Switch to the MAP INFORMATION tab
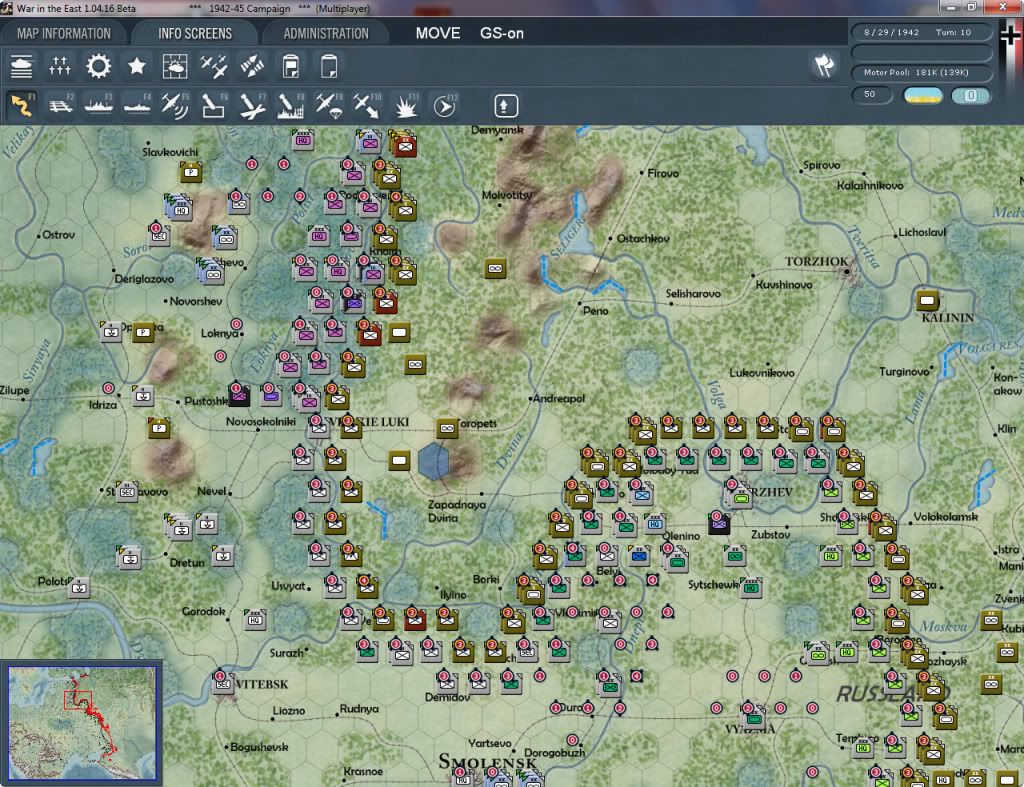The width and height of the screenshot is (1024, 787). point(63,33)
